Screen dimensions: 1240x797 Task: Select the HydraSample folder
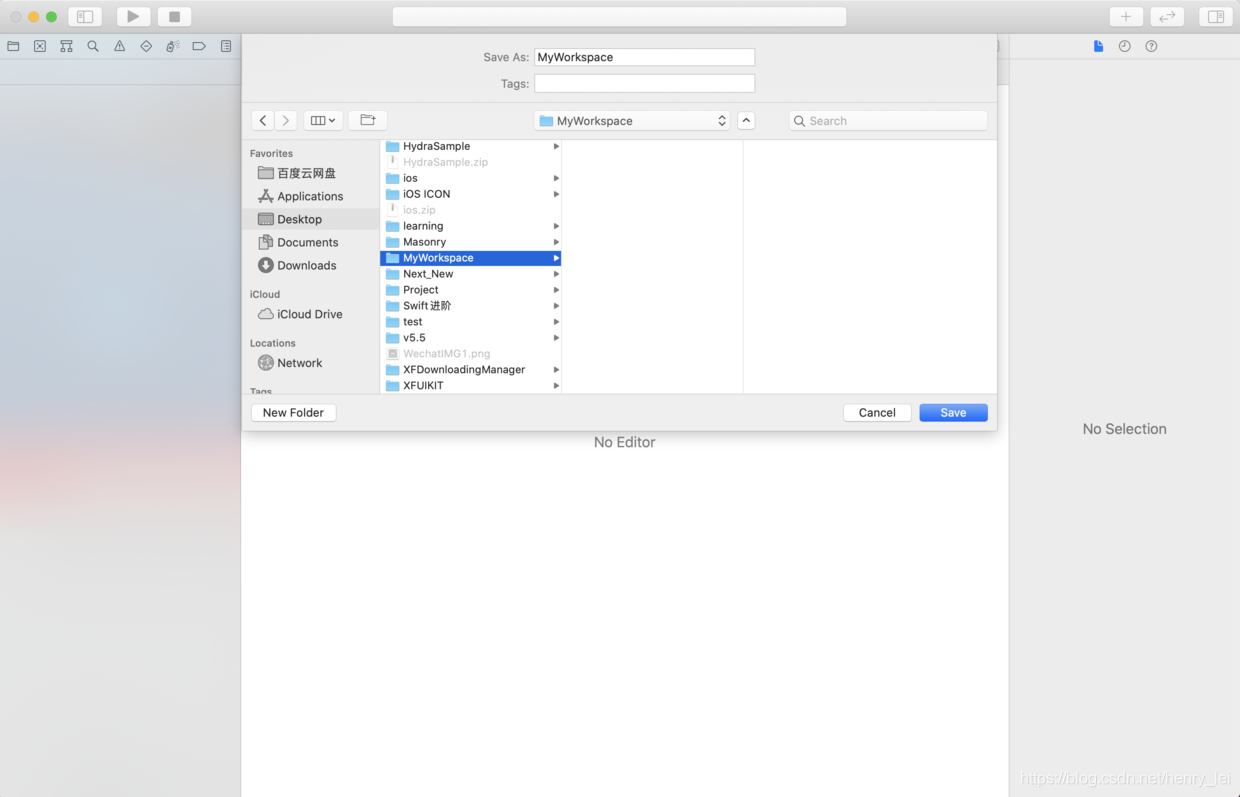click(471, 146)
